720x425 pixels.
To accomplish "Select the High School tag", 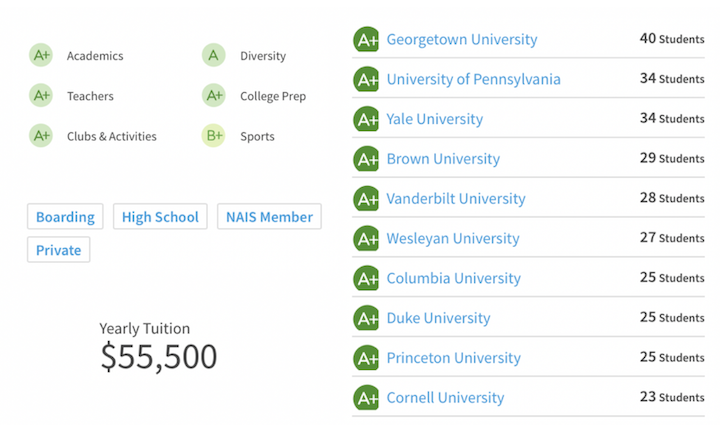I will tap(160, 217).
